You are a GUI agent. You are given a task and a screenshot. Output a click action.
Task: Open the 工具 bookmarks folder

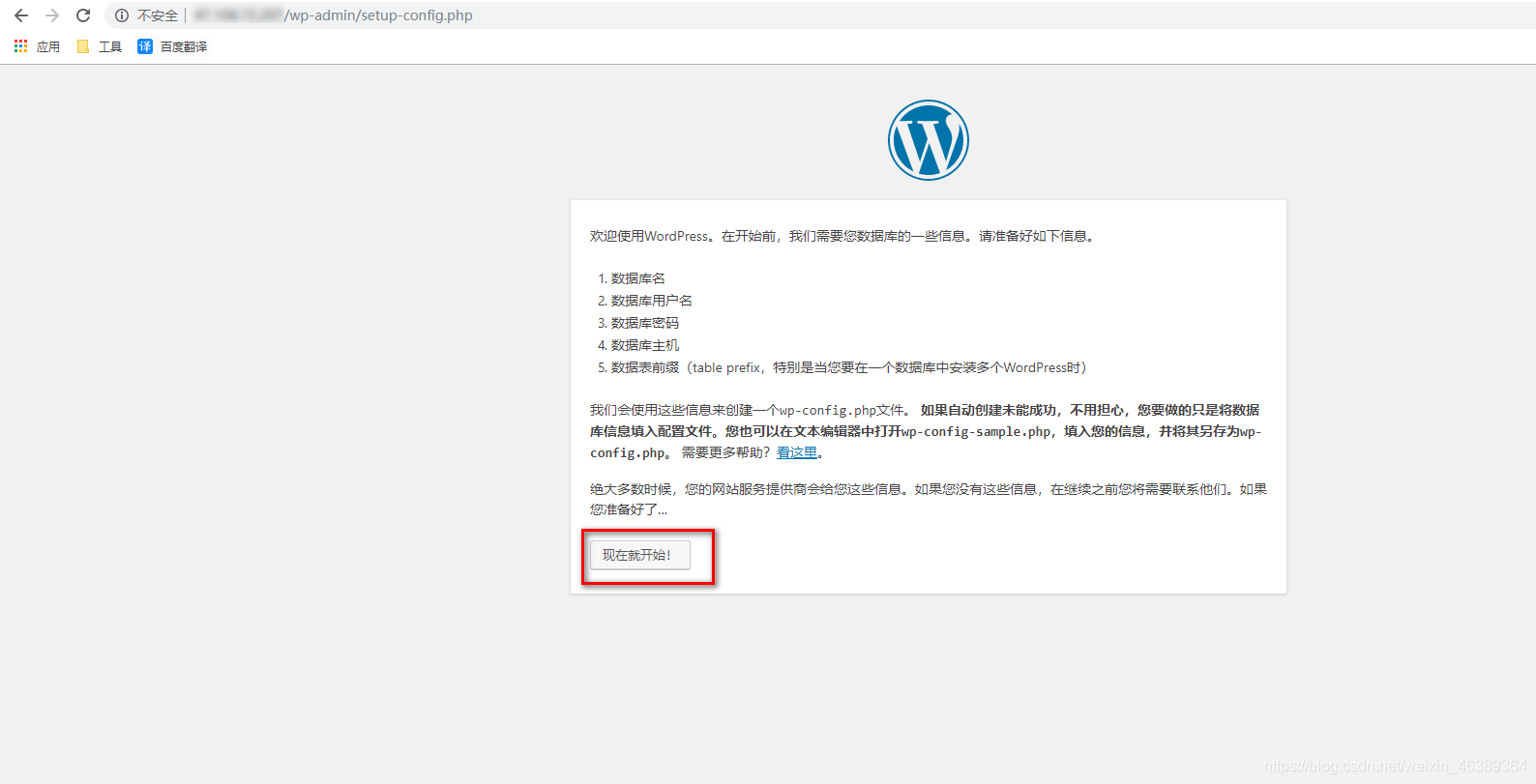click(99, 46)
